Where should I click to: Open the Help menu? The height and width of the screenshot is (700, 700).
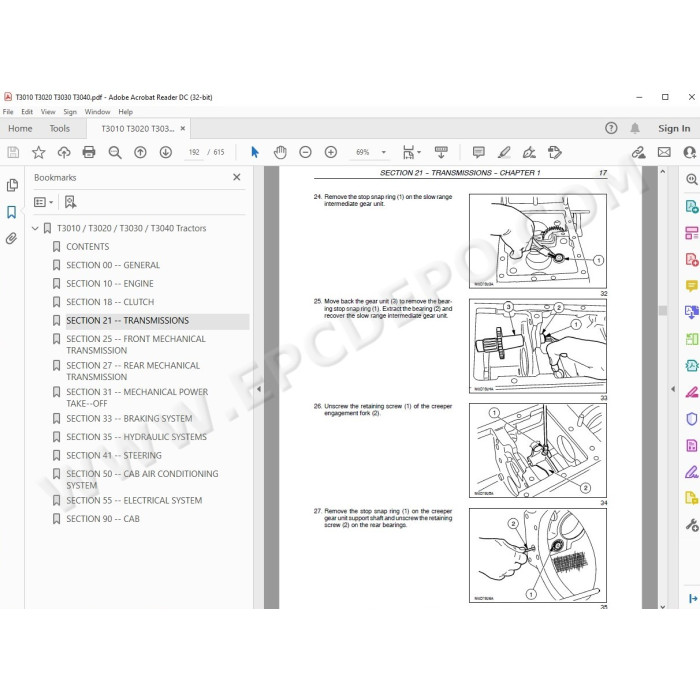pyautogui.click(x=125, y=112)
